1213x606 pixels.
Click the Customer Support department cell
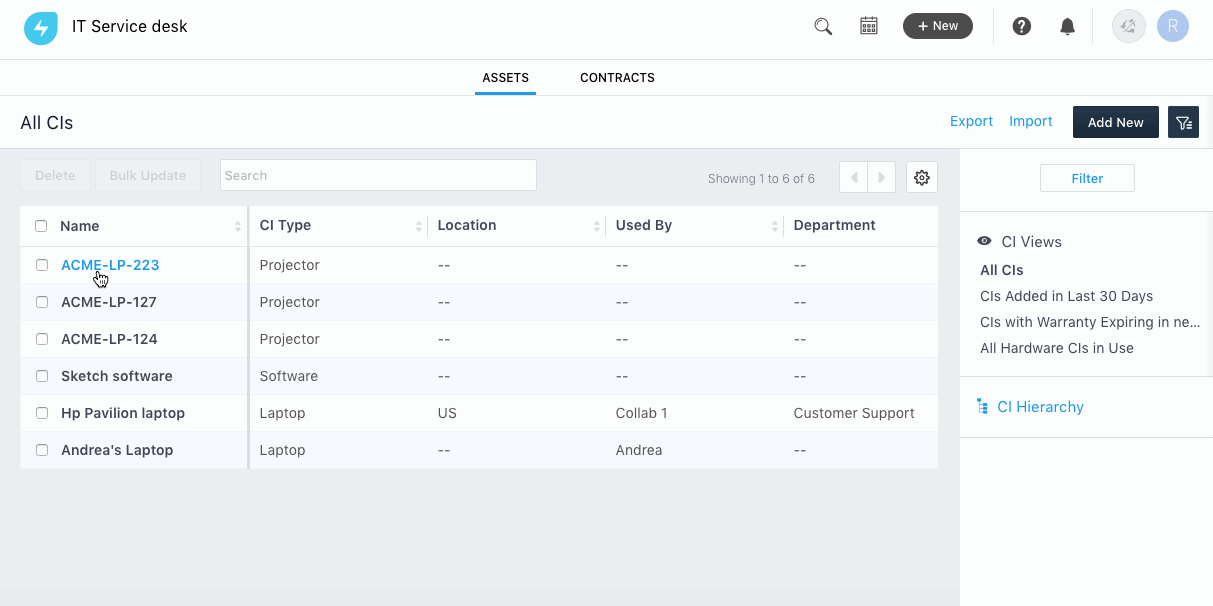854,413
